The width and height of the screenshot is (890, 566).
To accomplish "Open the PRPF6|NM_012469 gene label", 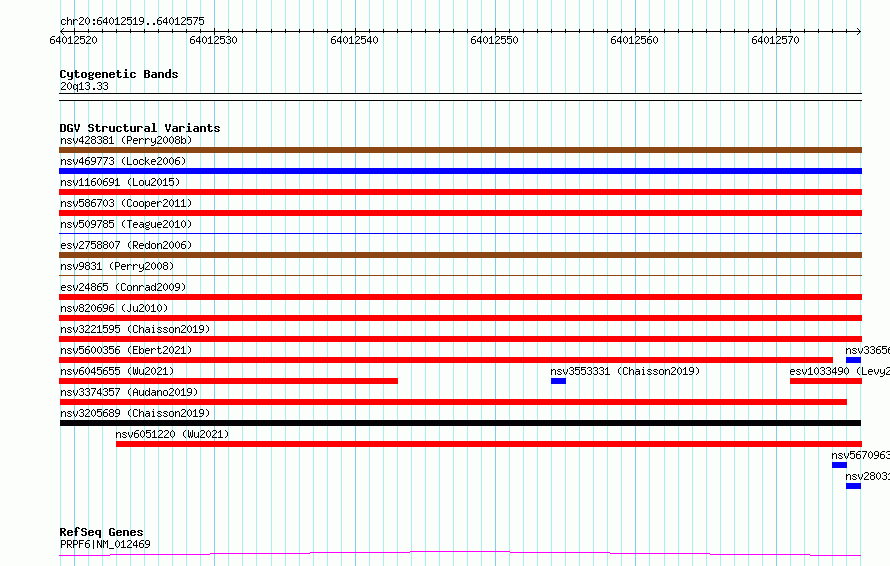I will point(105,544).
